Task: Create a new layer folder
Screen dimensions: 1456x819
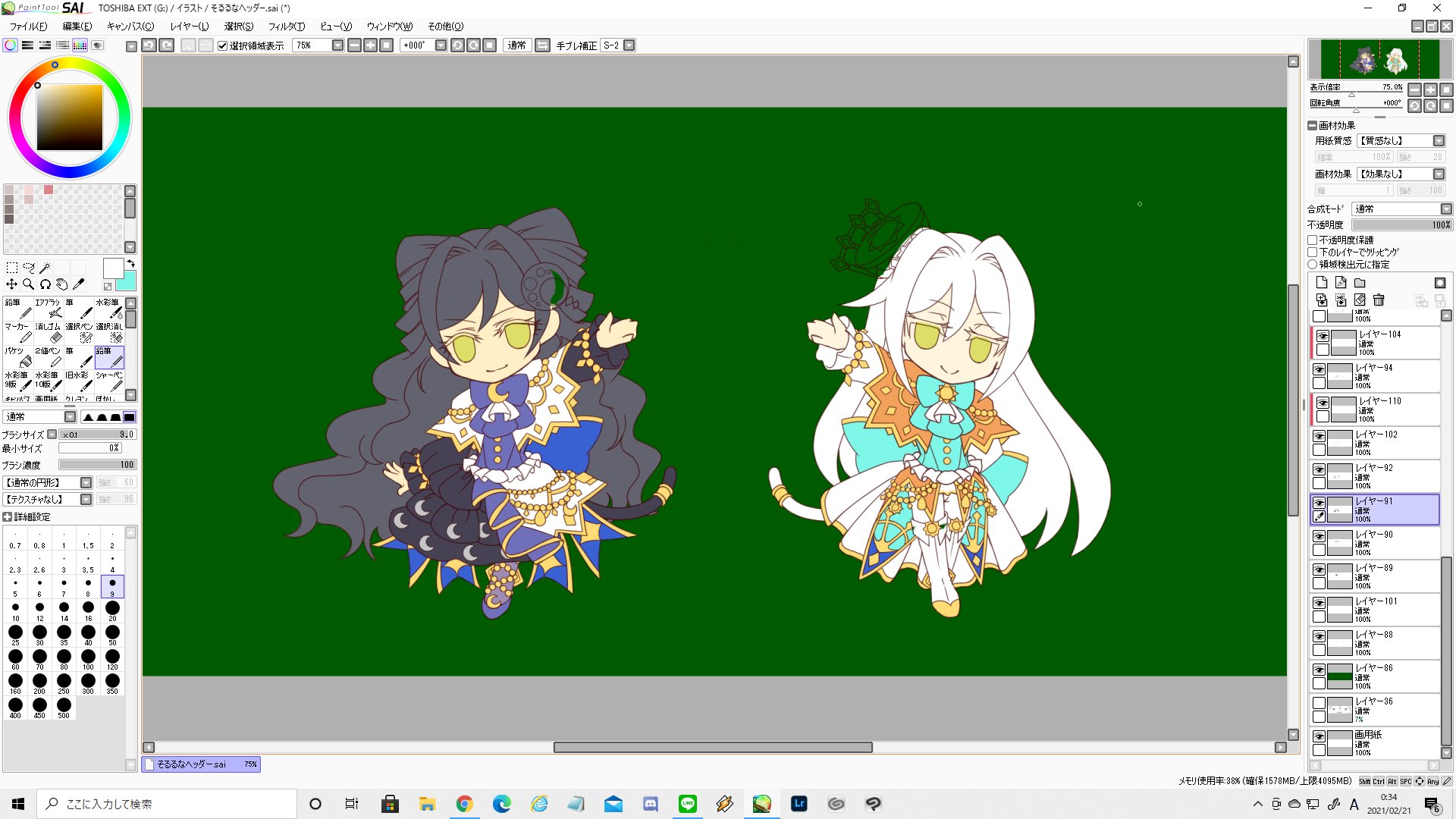Action: point(1360,283)
